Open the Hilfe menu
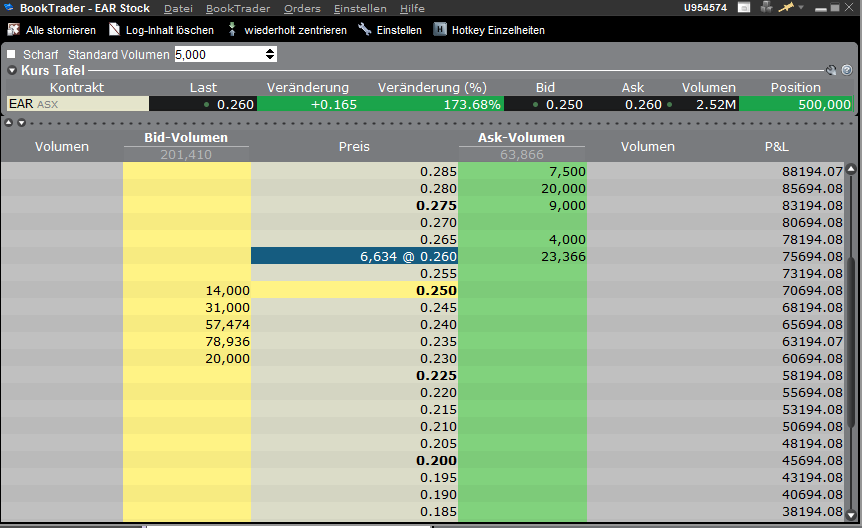Image resolution: width=862 pixels, height=528 pixels. 412,8
